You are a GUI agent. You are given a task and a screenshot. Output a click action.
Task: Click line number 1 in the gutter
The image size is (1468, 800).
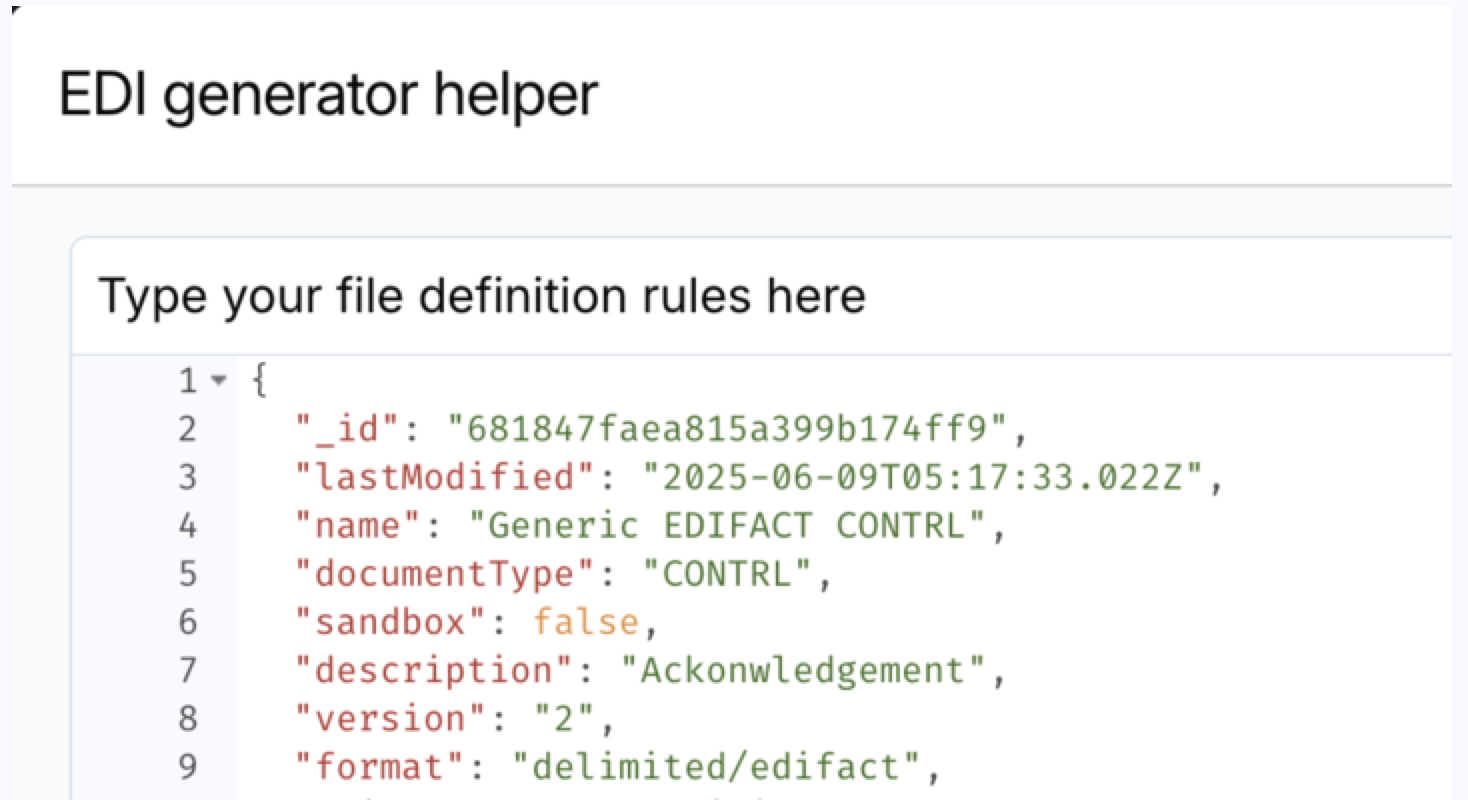click(x=186, y=381)
